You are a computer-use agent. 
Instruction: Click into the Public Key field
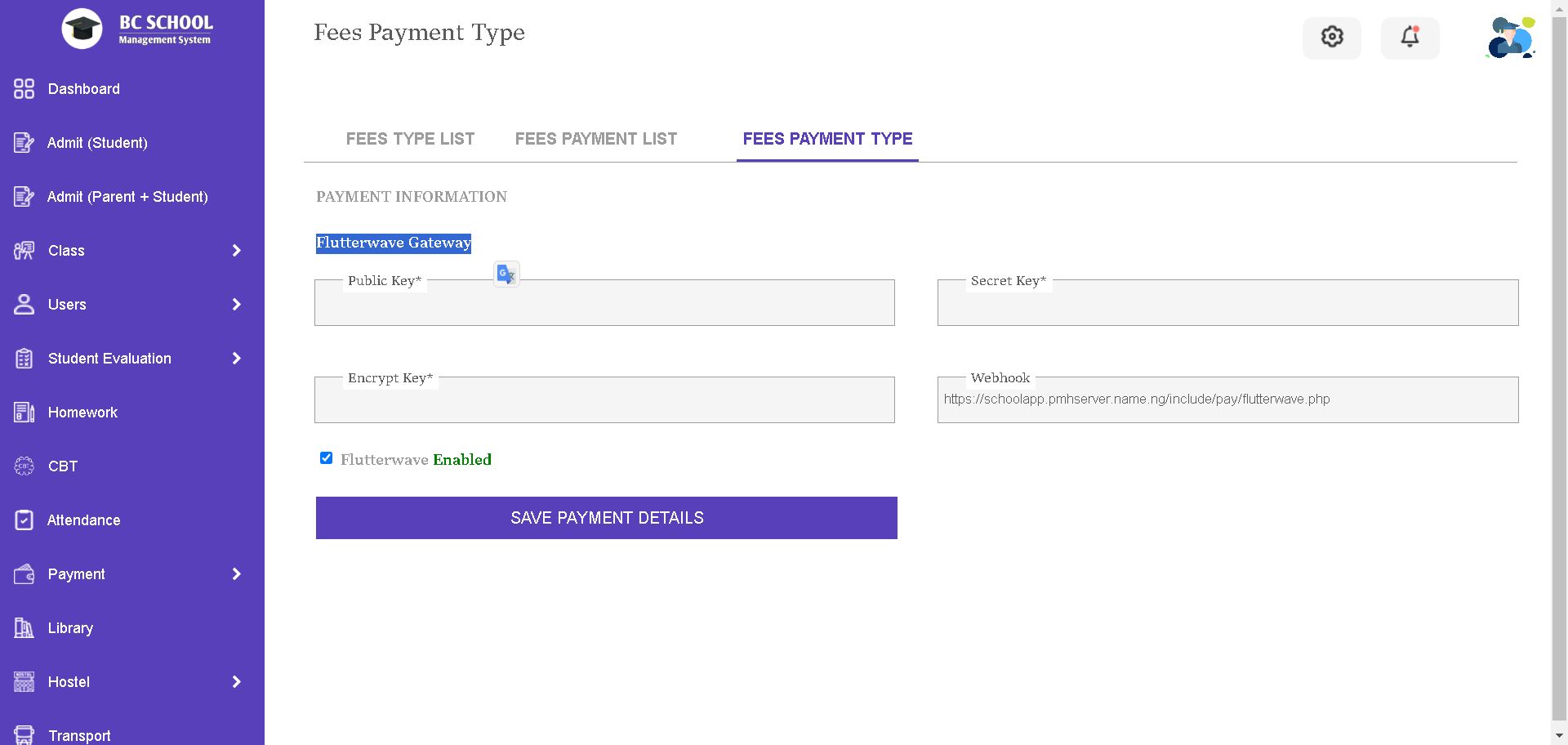604,307
